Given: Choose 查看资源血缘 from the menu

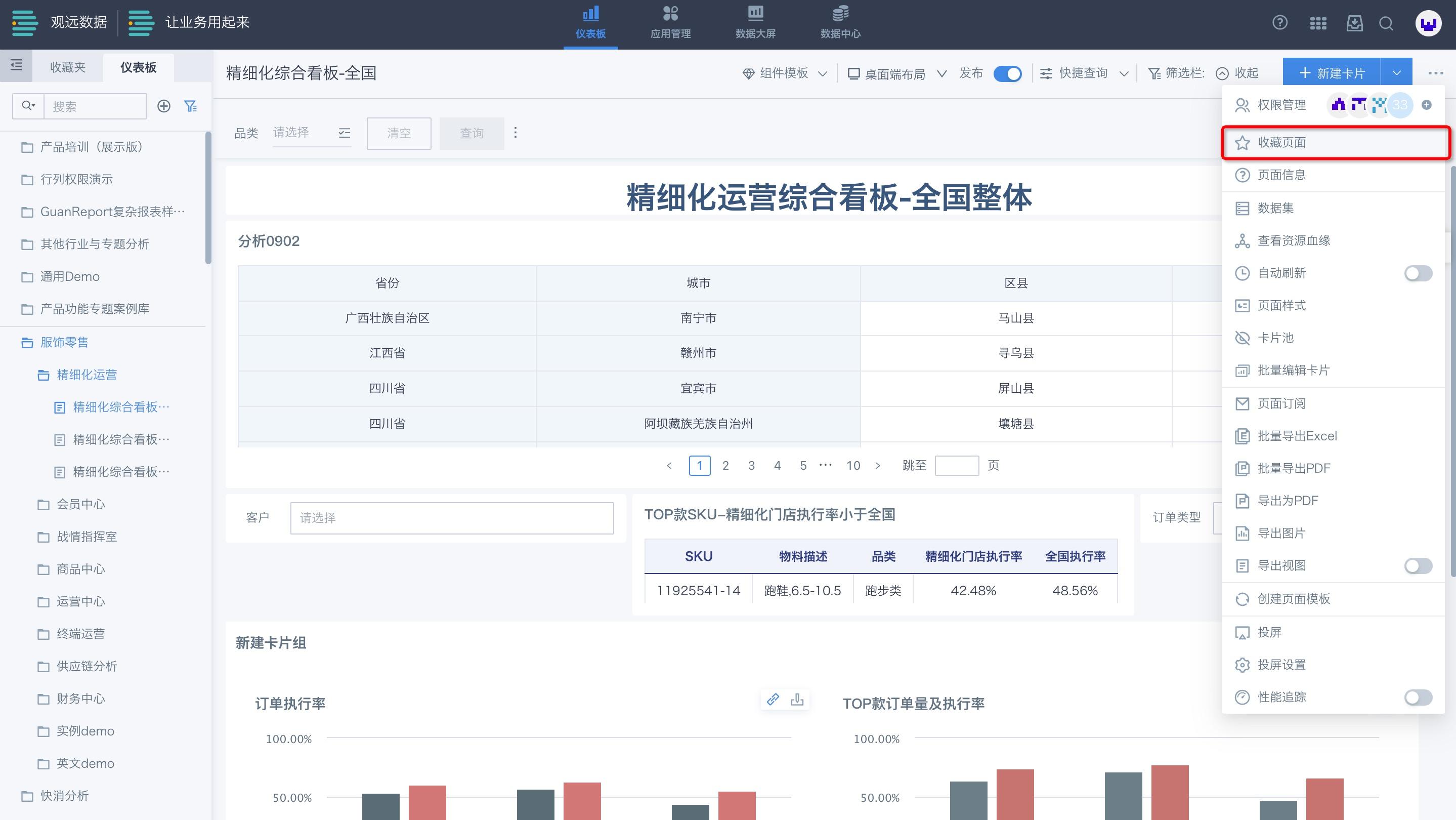Looking at the screenshot, I should [x=1333, y=240].
